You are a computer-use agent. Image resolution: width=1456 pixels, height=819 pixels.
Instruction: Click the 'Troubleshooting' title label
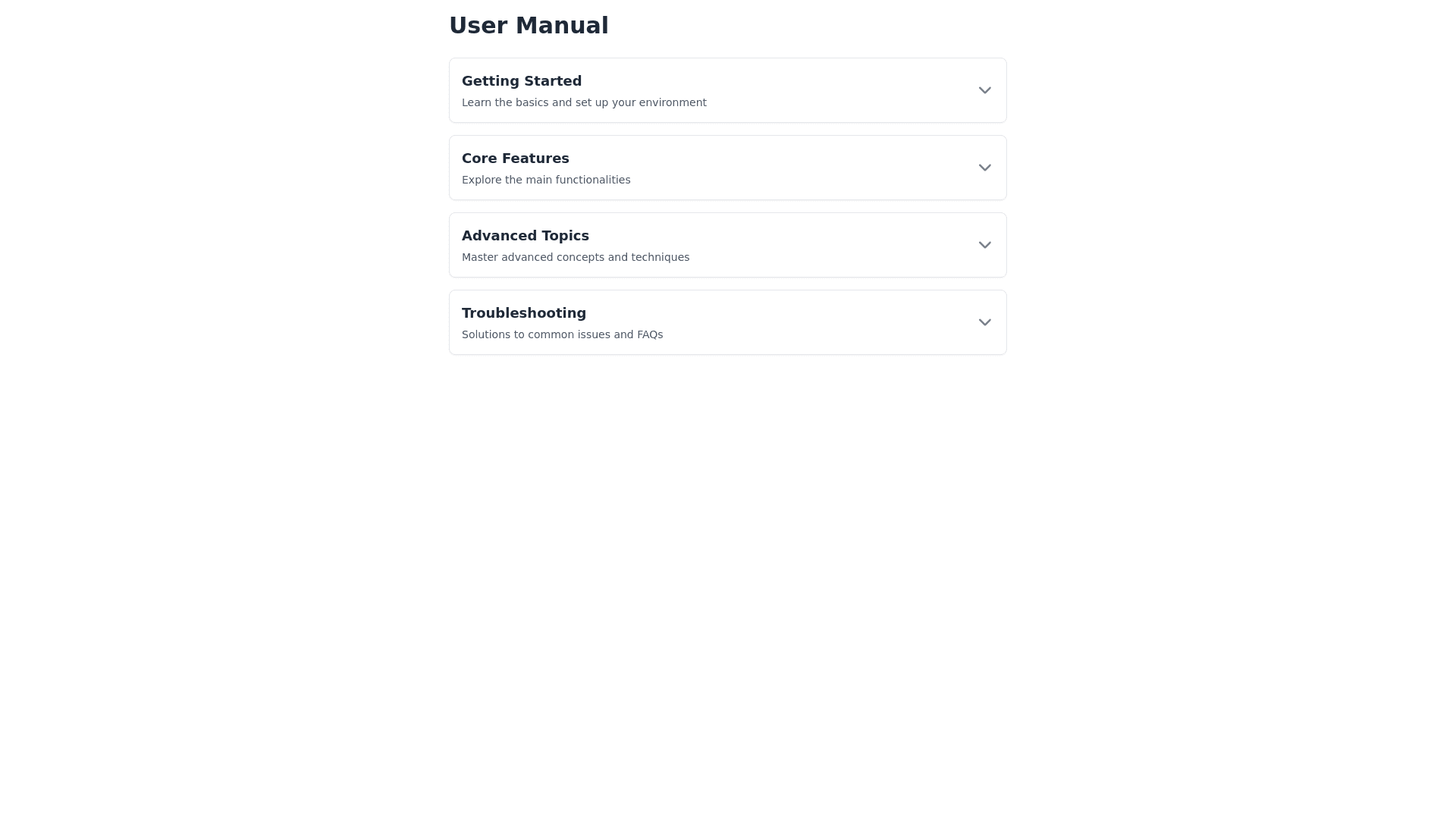pos(523,313)
